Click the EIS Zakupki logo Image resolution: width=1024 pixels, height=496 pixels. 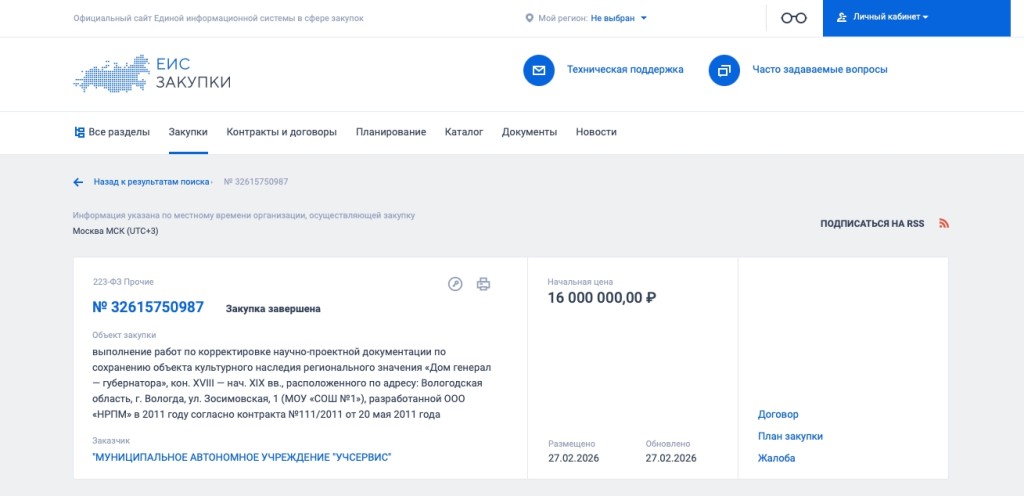(152, 73)
